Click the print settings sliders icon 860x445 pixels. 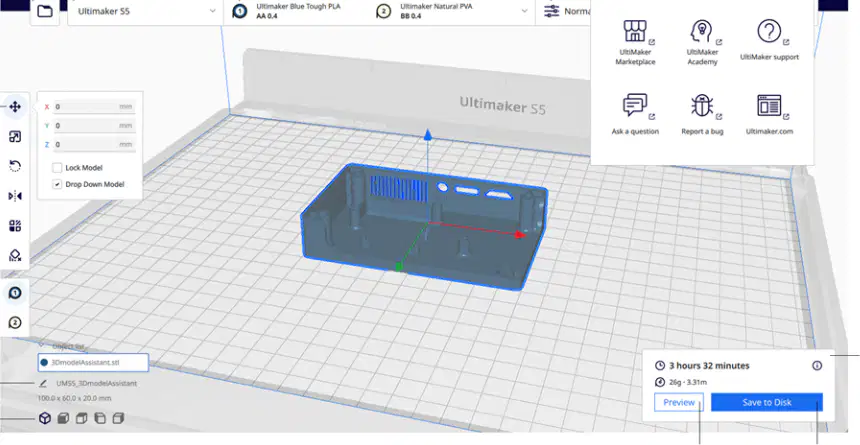[x=551, y=11]
